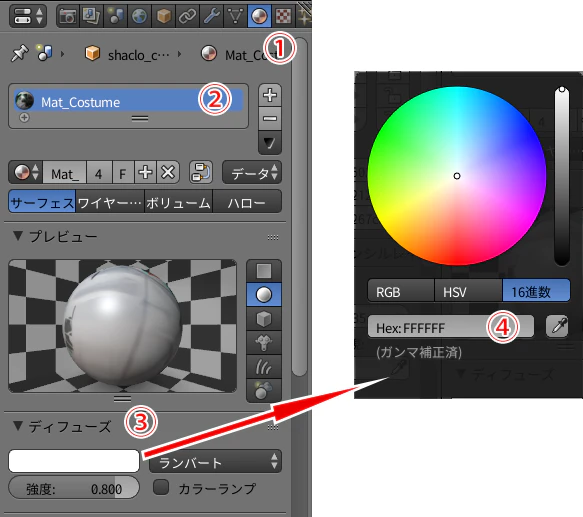Set preview shape to sphere
Screen dimensions: 583x517
click(x=264, y=295)
